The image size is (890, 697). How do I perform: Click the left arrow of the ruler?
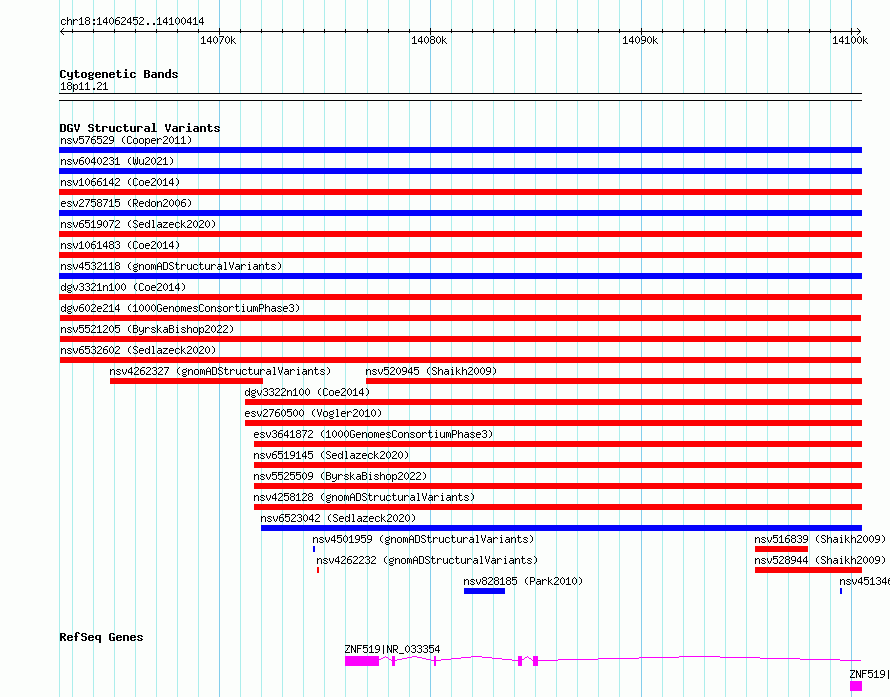click(63, 31)
